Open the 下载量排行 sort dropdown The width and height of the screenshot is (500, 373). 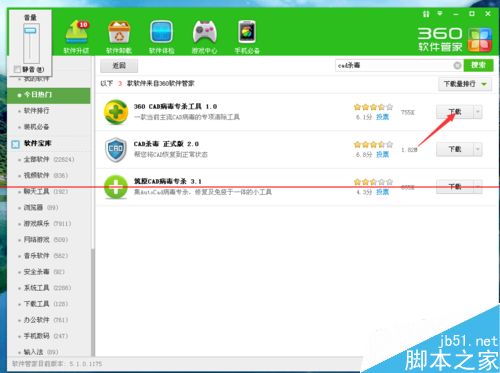click(465, 84)
